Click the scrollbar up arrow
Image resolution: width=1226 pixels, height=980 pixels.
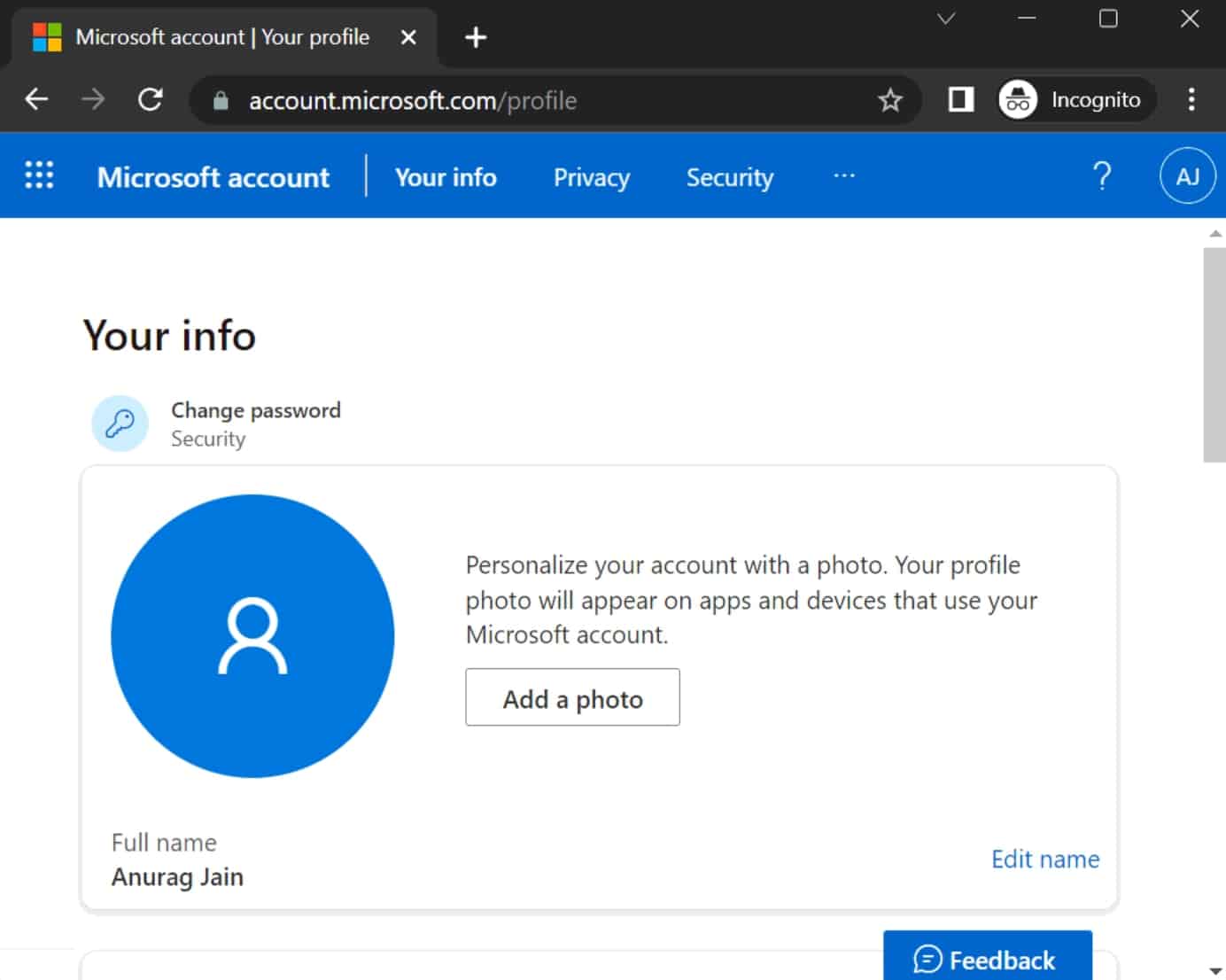(x=1215, y=233)
